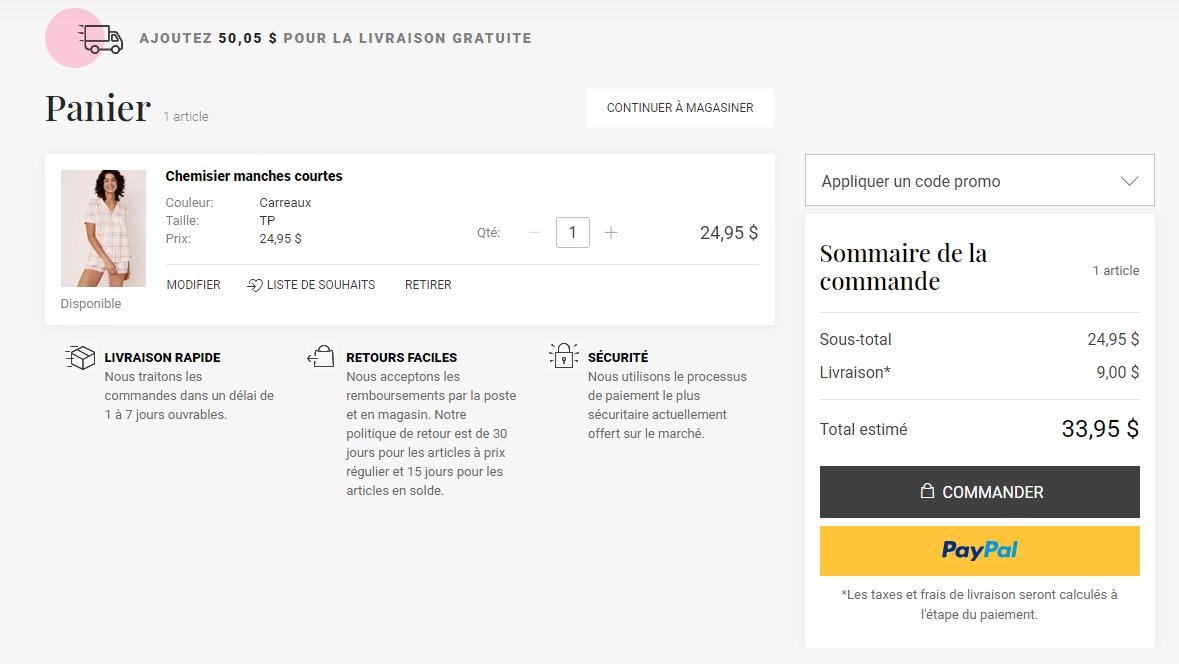Click the LIVRAISON RAPIDE heading
Image resolution: width=1179 pixels, height=664 pixels.
coord(162,357)
